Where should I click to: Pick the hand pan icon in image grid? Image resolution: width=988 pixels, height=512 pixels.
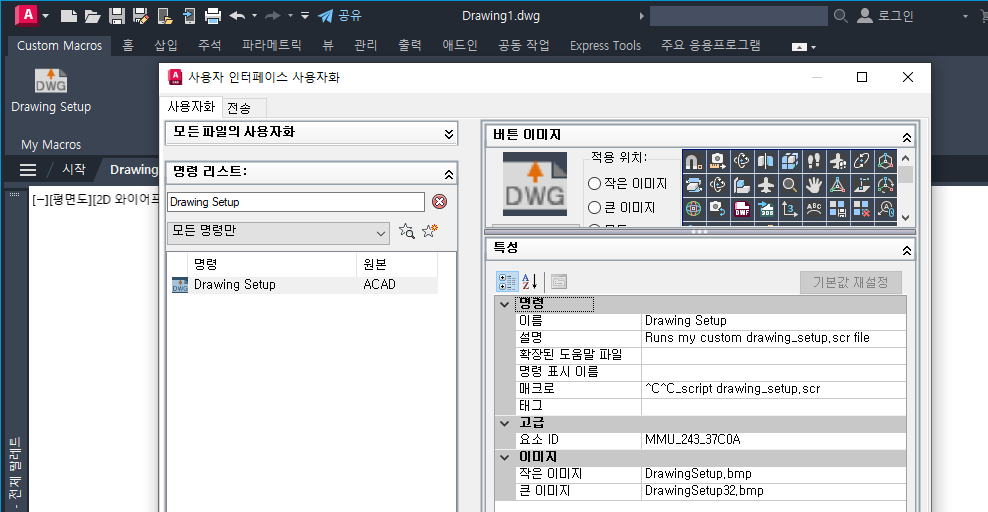[813, 185]
